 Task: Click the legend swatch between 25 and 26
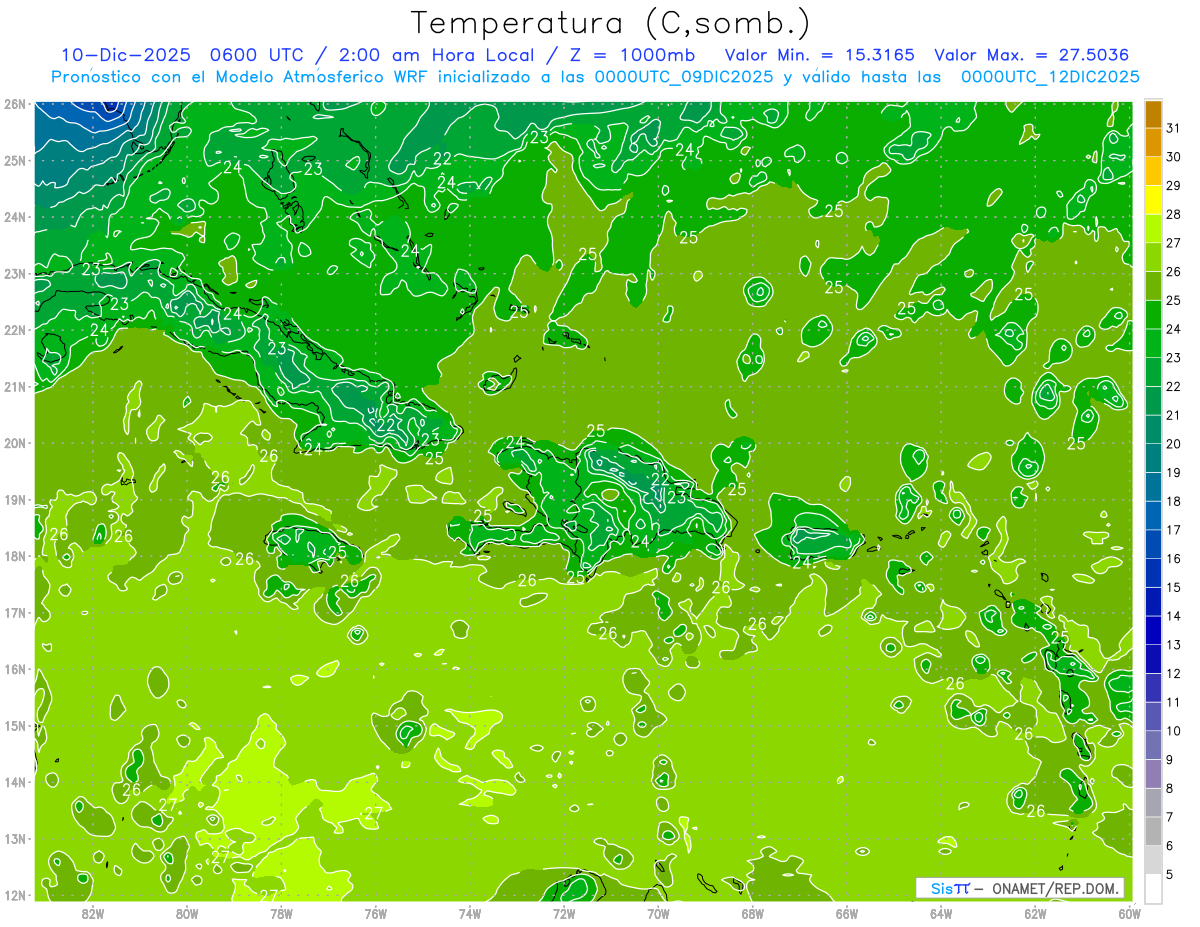(1153, 286)
